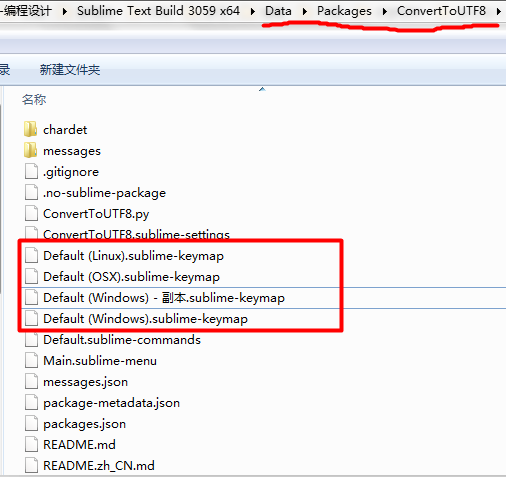
Task: Sort by the 名称 column header
Action: pyautogui.click(x=34, y=99)
